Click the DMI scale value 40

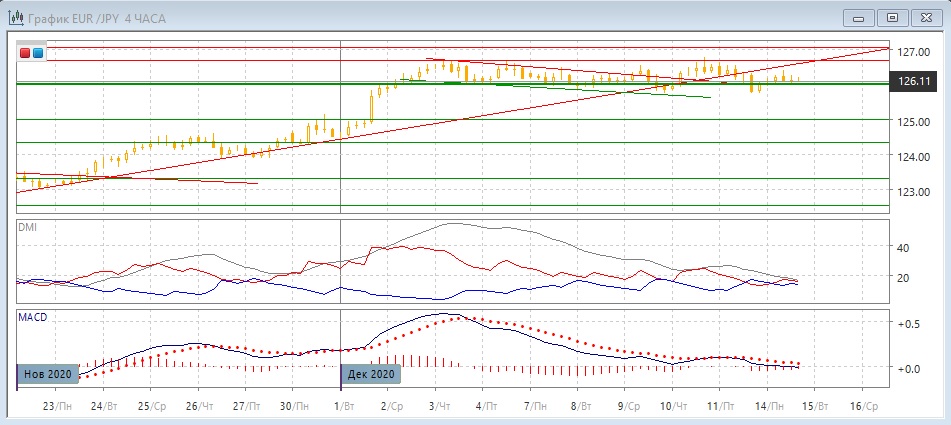click(x=903, y=247)
